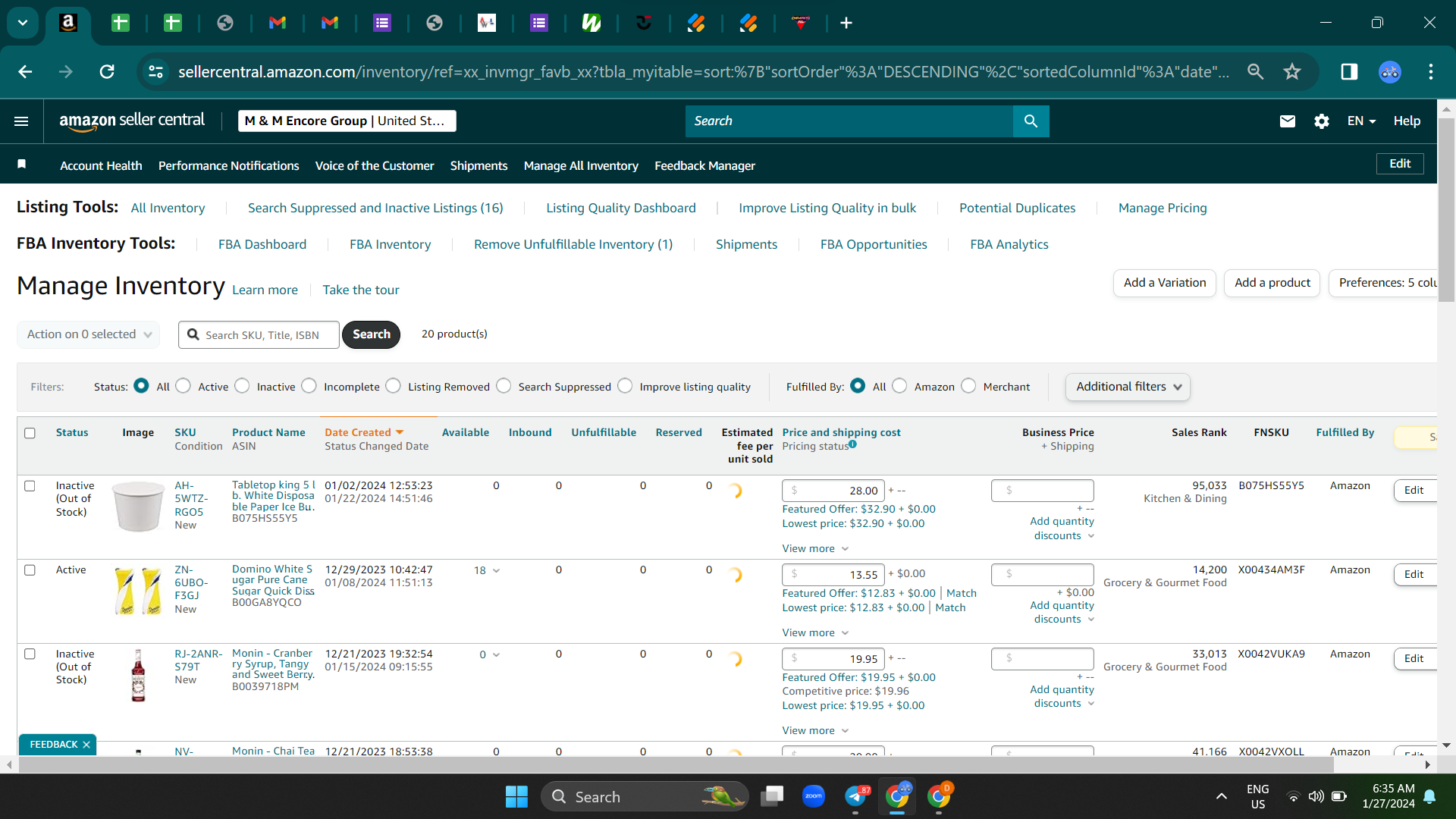Open the tab search chevron in Chrome
Viewport: 1456px width, 819px height.
(x=23, y=23)
